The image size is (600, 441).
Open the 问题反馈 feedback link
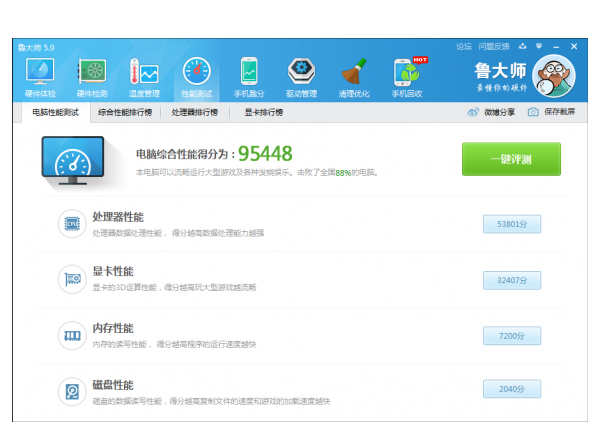[494, 46]
